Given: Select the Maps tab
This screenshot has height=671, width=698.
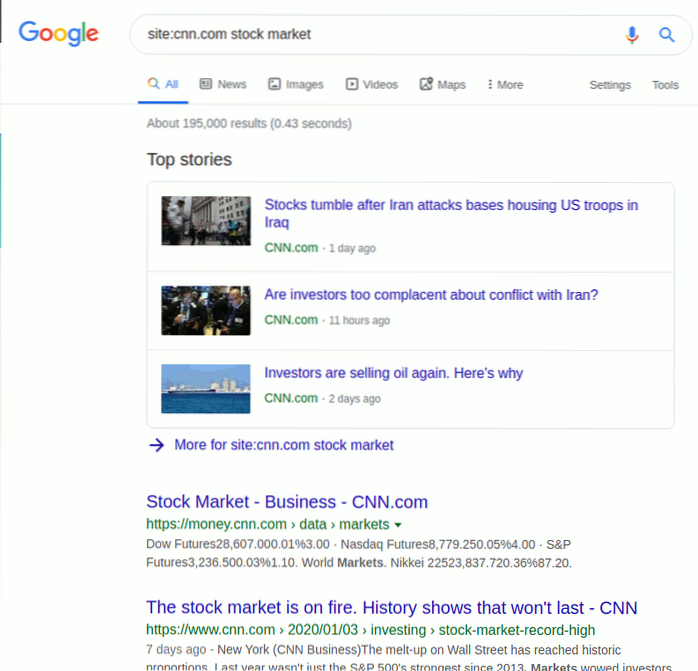Looking at the screenshot, I should tap(443, 85).
